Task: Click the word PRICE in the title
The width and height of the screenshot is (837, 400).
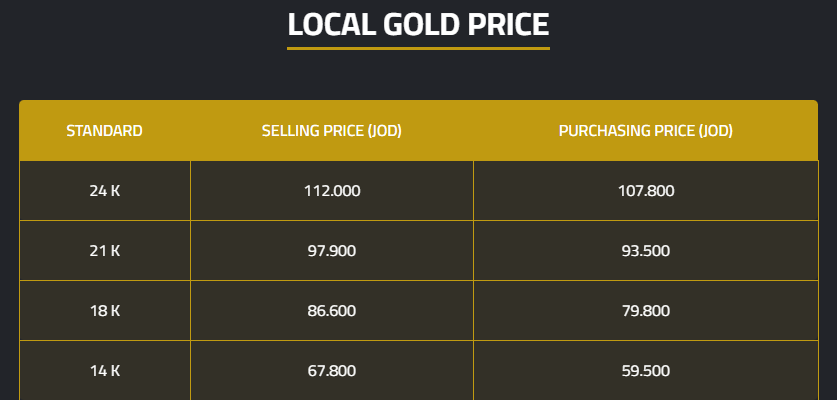Action: (x=507, y=24)
